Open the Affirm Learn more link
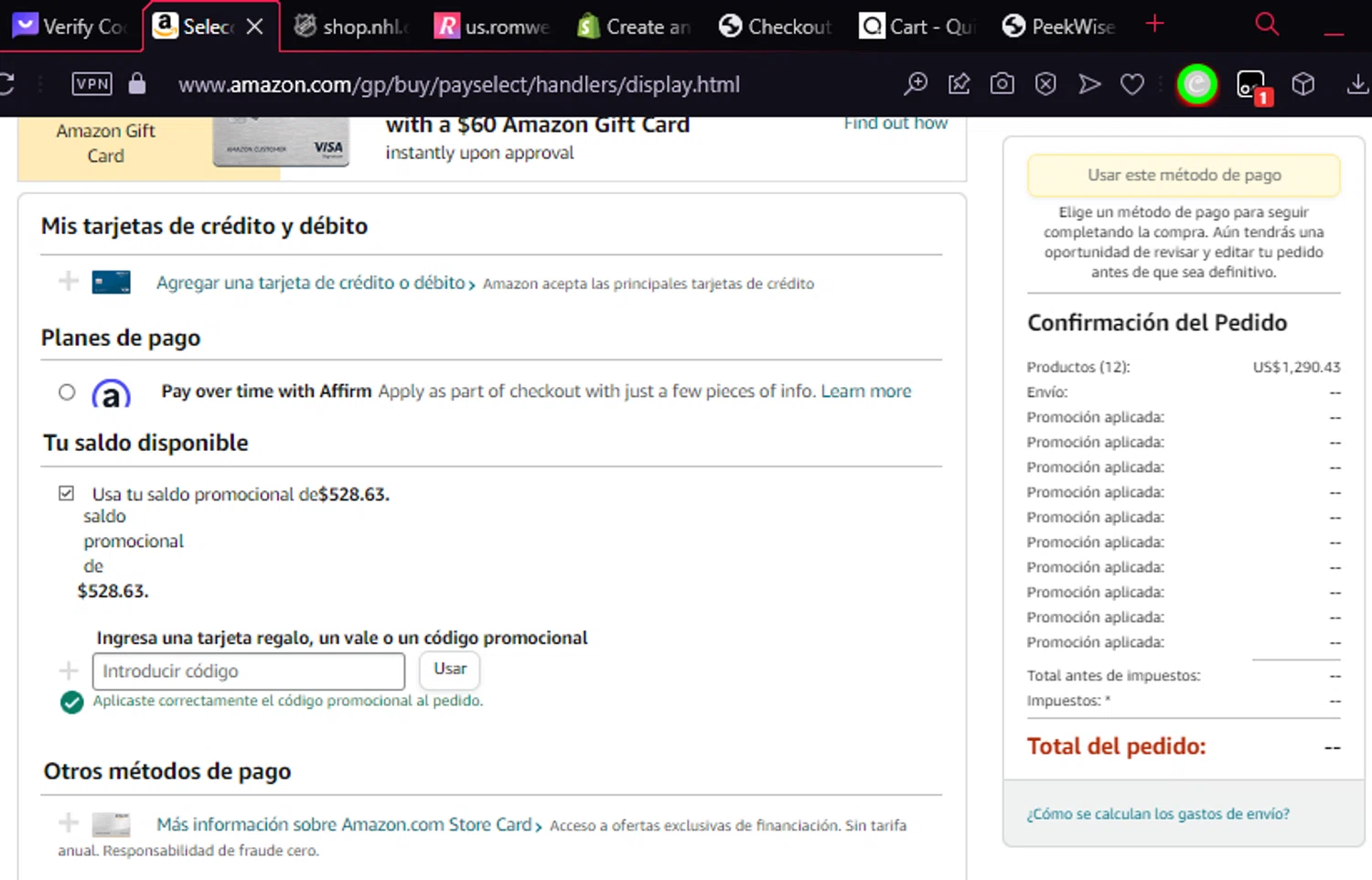 (x=866, y=392)
